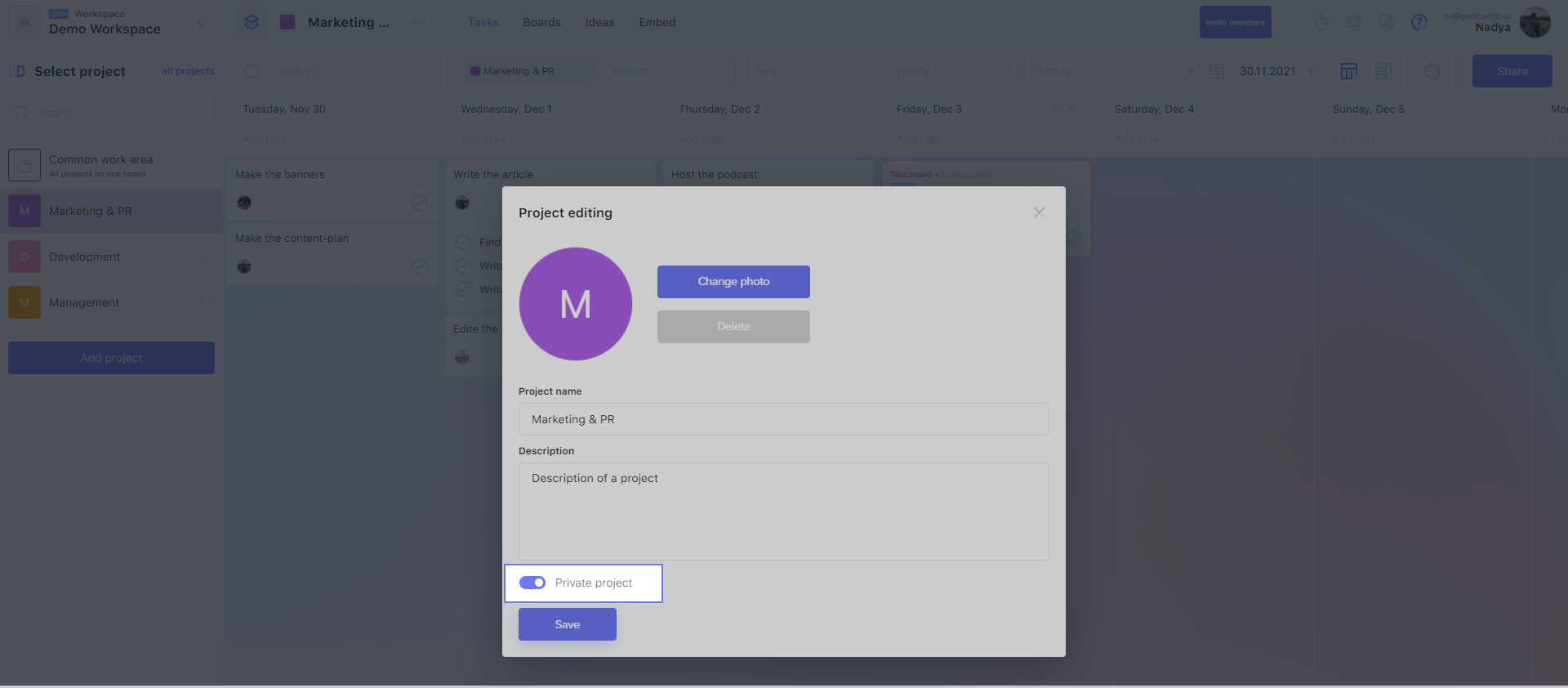Click the purple M project avatar
This screenshot has width=1568, height=688.
576,304
